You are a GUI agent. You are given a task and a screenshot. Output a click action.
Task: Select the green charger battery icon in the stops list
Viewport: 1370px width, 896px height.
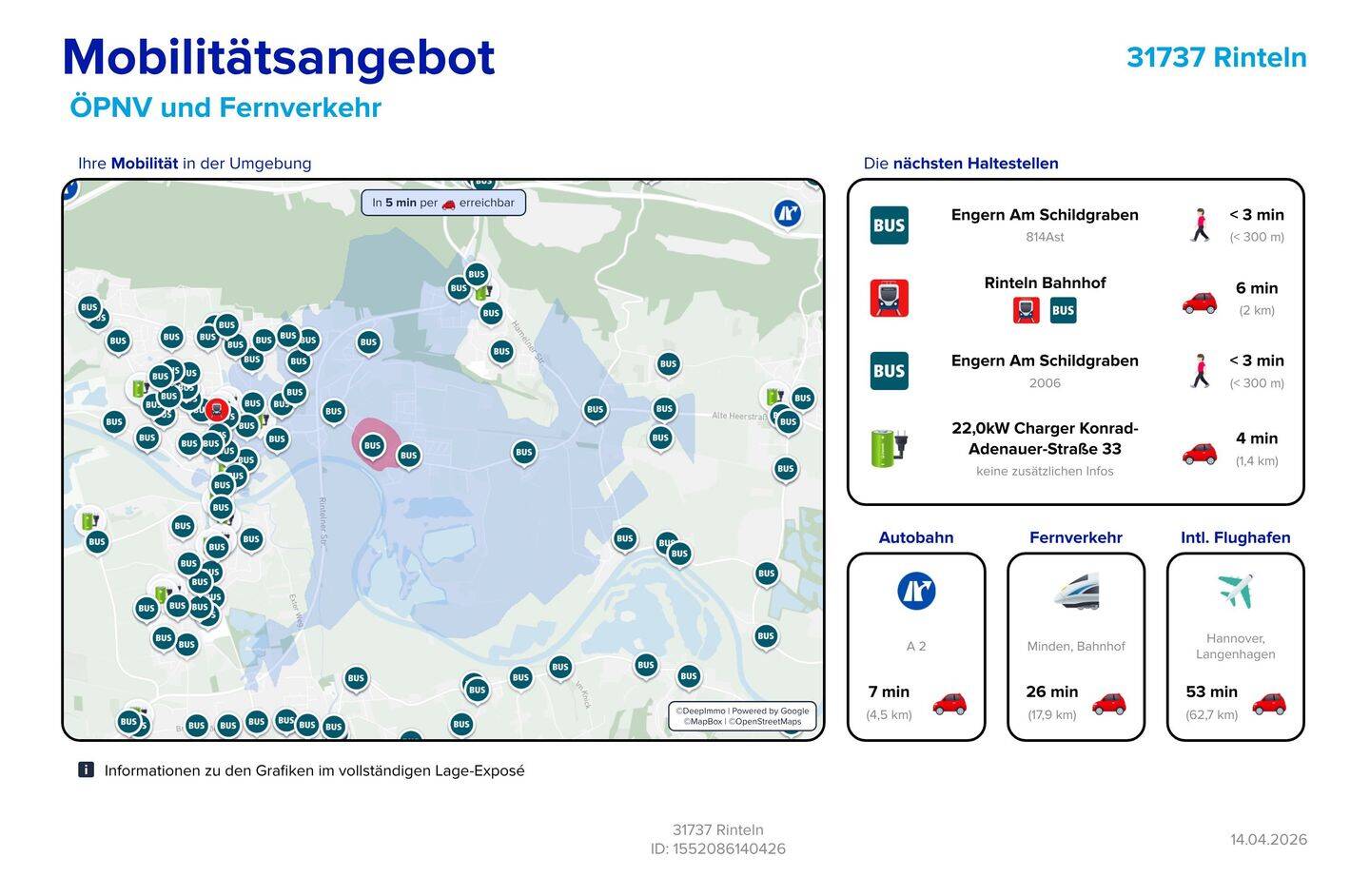tap(889, 447)
